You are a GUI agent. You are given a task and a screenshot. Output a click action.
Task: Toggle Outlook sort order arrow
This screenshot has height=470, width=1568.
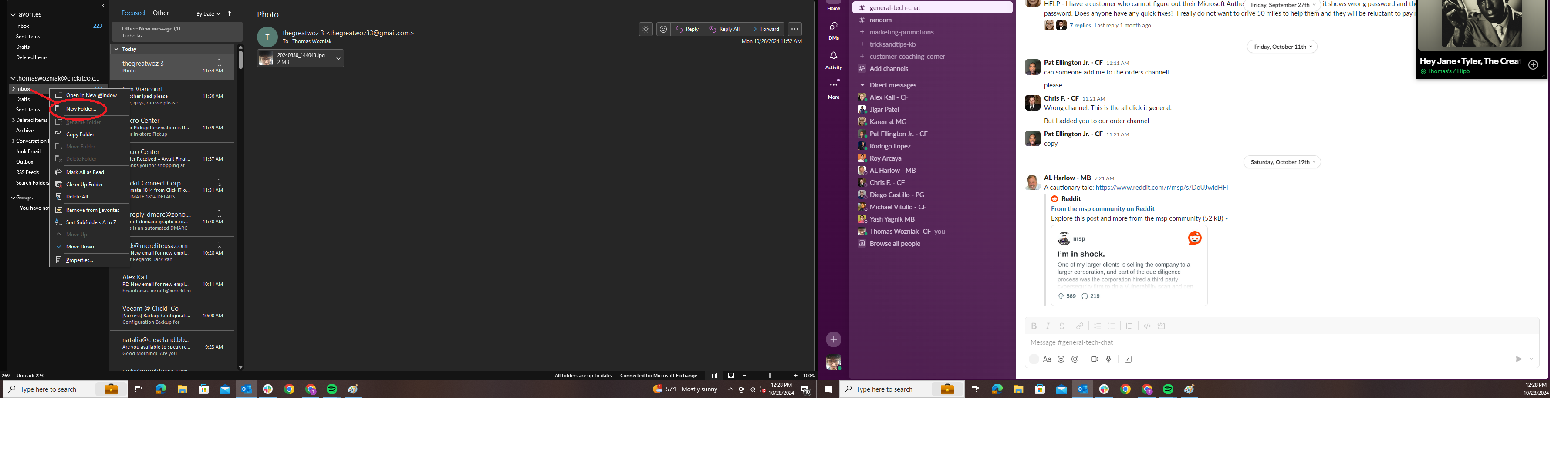point(230,13)
